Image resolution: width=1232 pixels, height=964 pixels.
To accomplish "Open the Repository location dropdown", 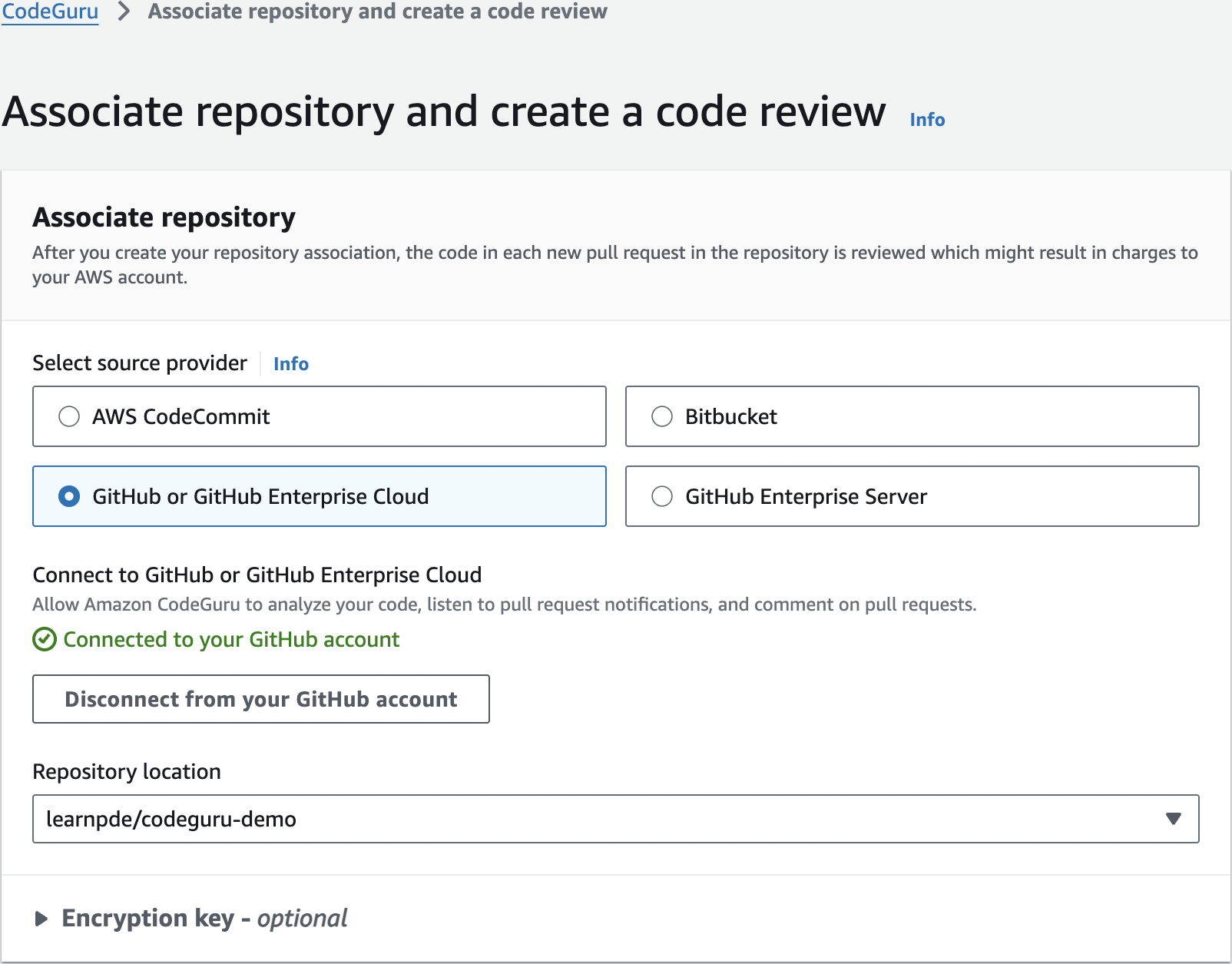I will click(616, 819).
